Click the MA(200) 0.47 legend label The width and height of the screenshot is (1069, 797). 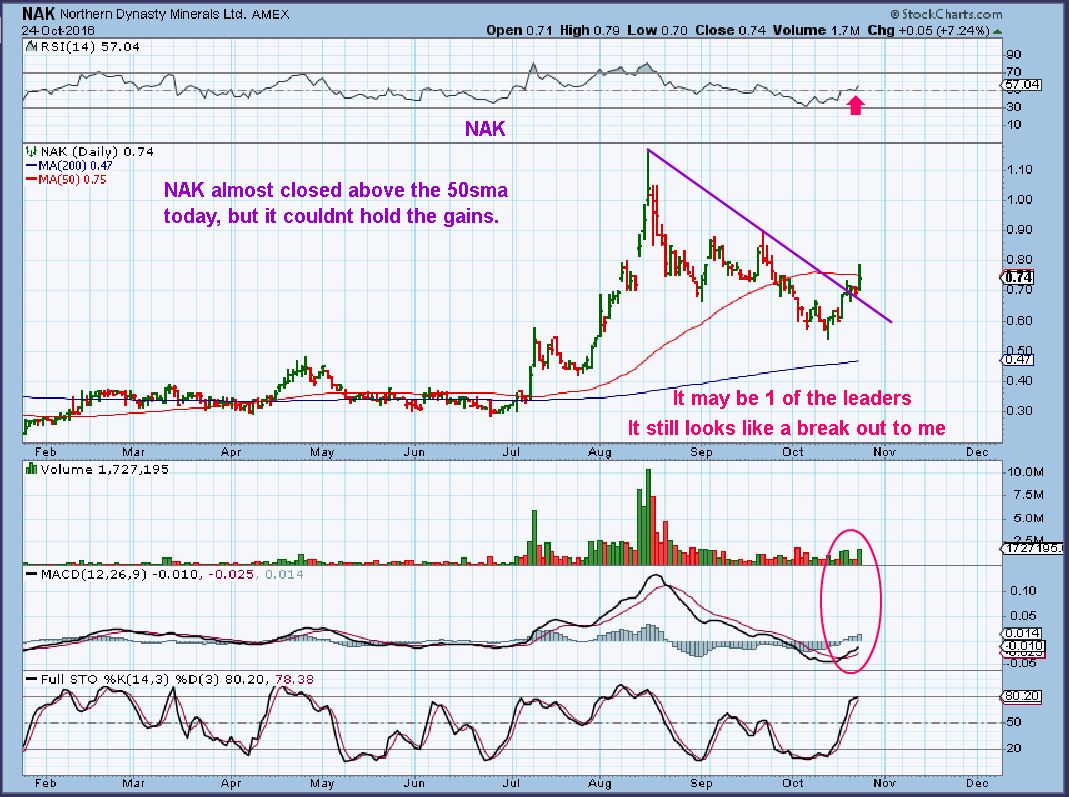(x=75, y=166)
